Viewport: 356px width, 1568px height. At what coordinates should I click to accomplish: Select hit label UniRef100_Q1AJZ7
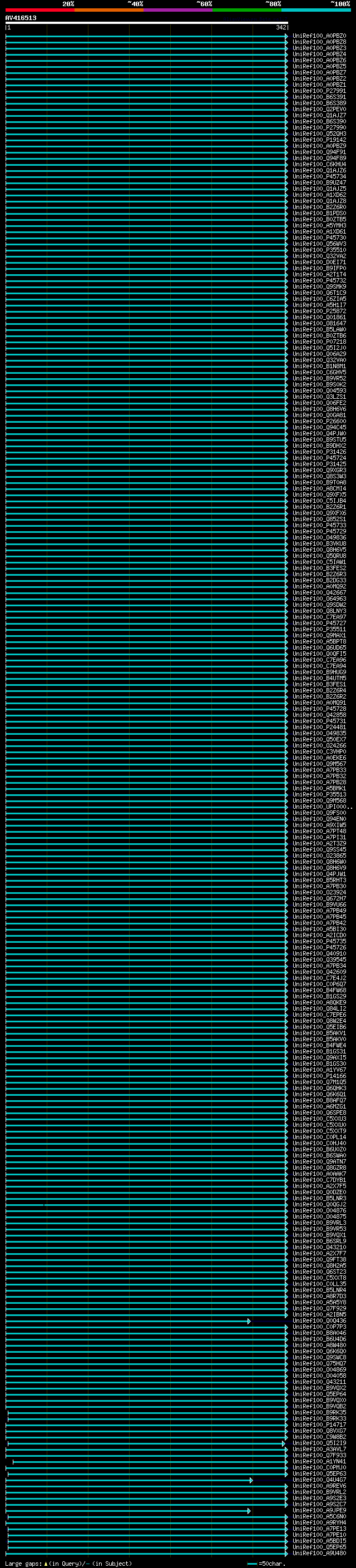point(319,116)
